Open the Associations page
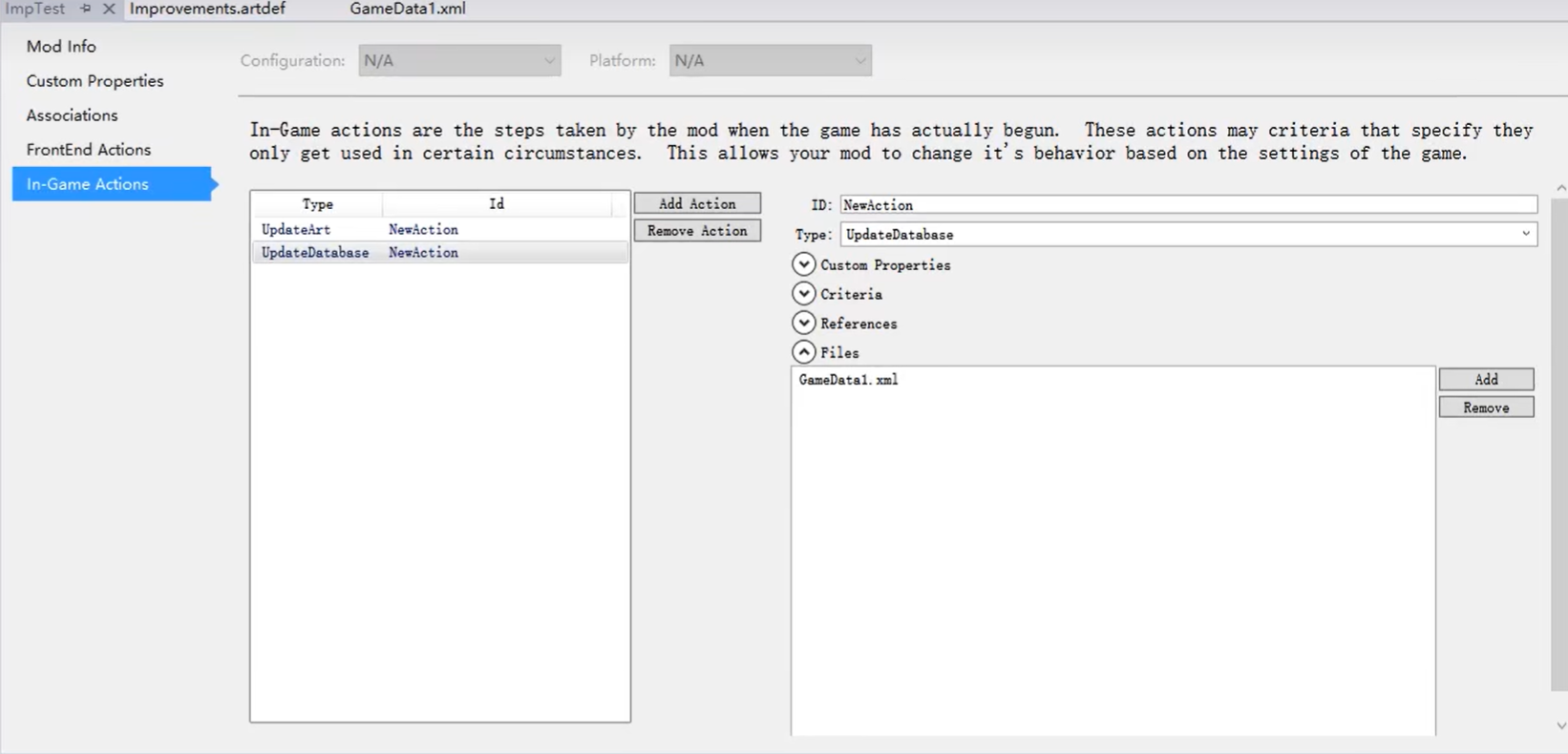Image resolution: width=1568 pixels, height=754 pixels. click(x=73, y=115)
